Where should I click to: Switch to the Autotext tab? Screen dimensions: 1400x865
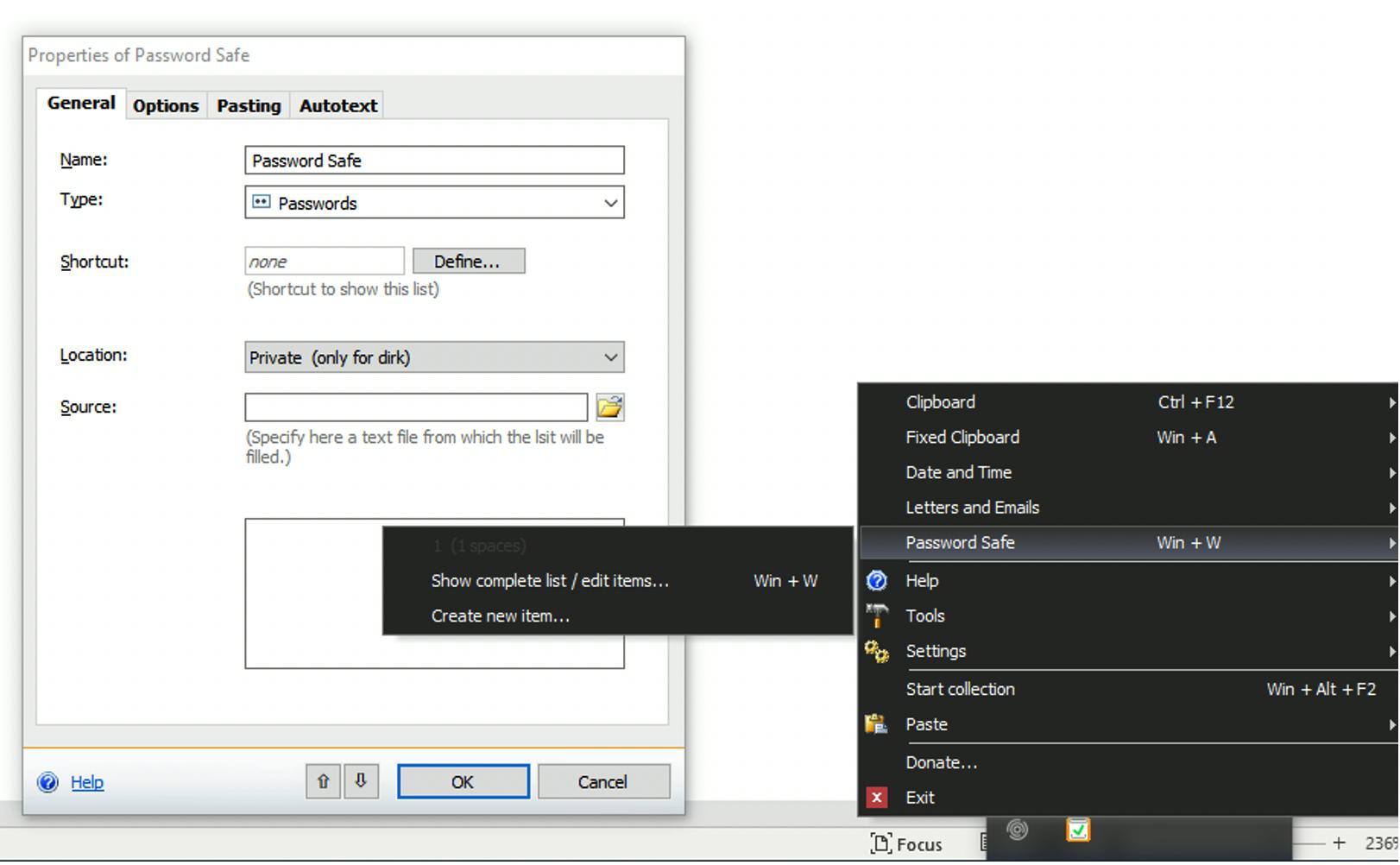(338, 105)
